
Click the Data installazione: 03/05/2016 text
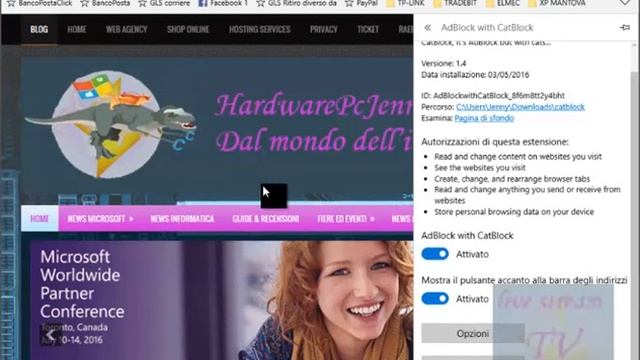point(475,75)
